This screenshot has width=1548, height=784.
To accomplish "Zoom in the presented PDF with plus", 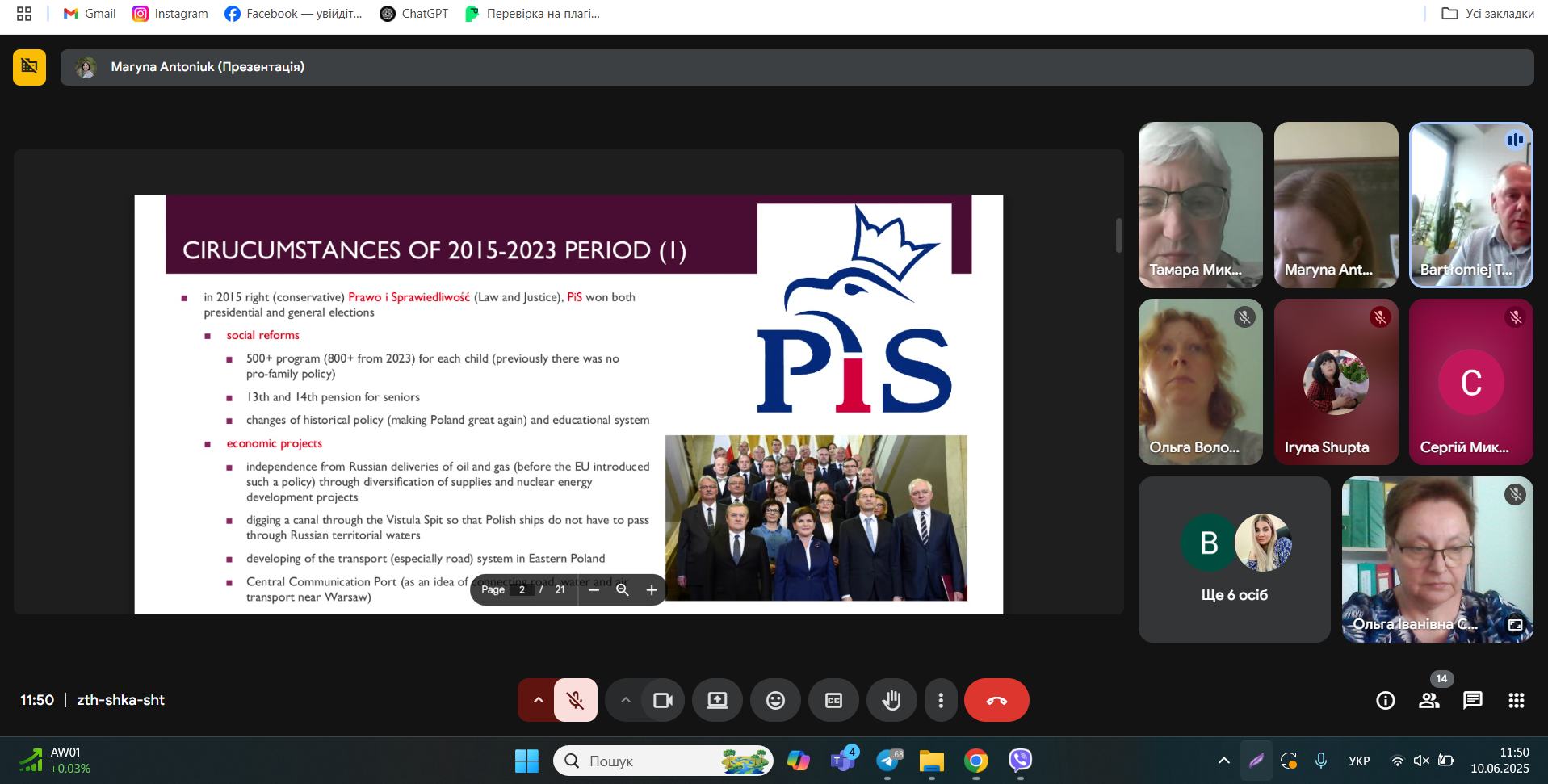I will pos(652,590).
